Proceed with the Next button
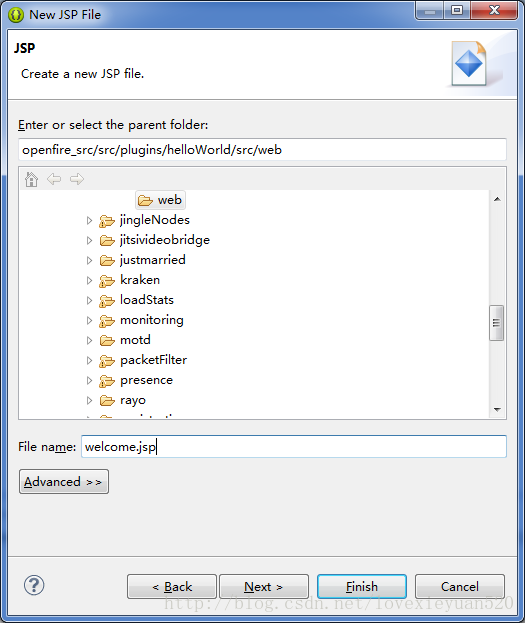 click(x=264, y=586)
